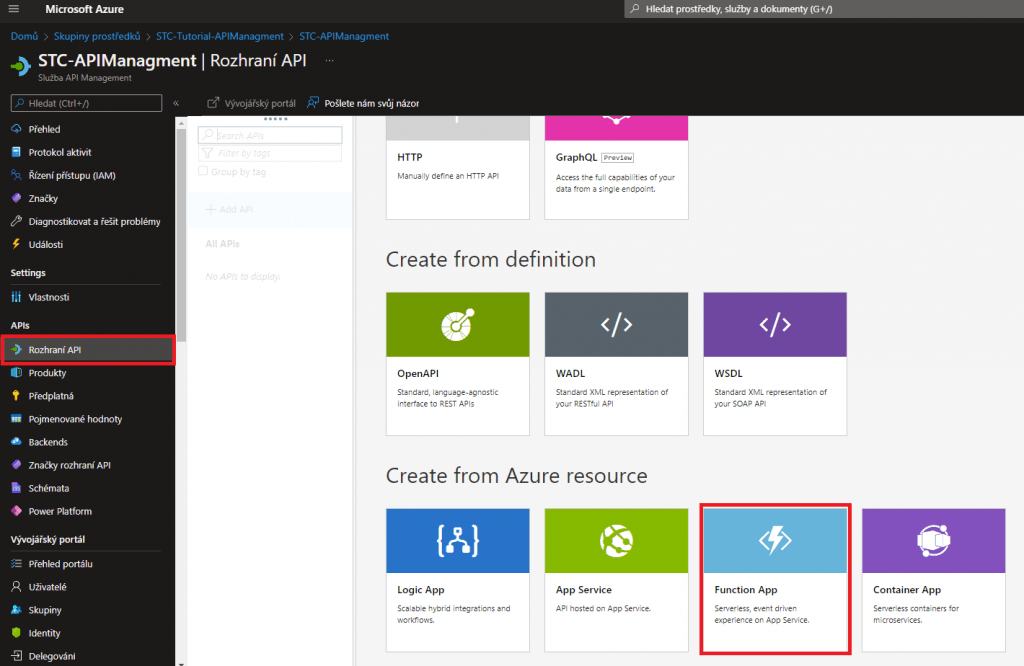Select the Logic App tile icon
The width and height of the screenshot is (1024, 666).
[x=457, y=541]
